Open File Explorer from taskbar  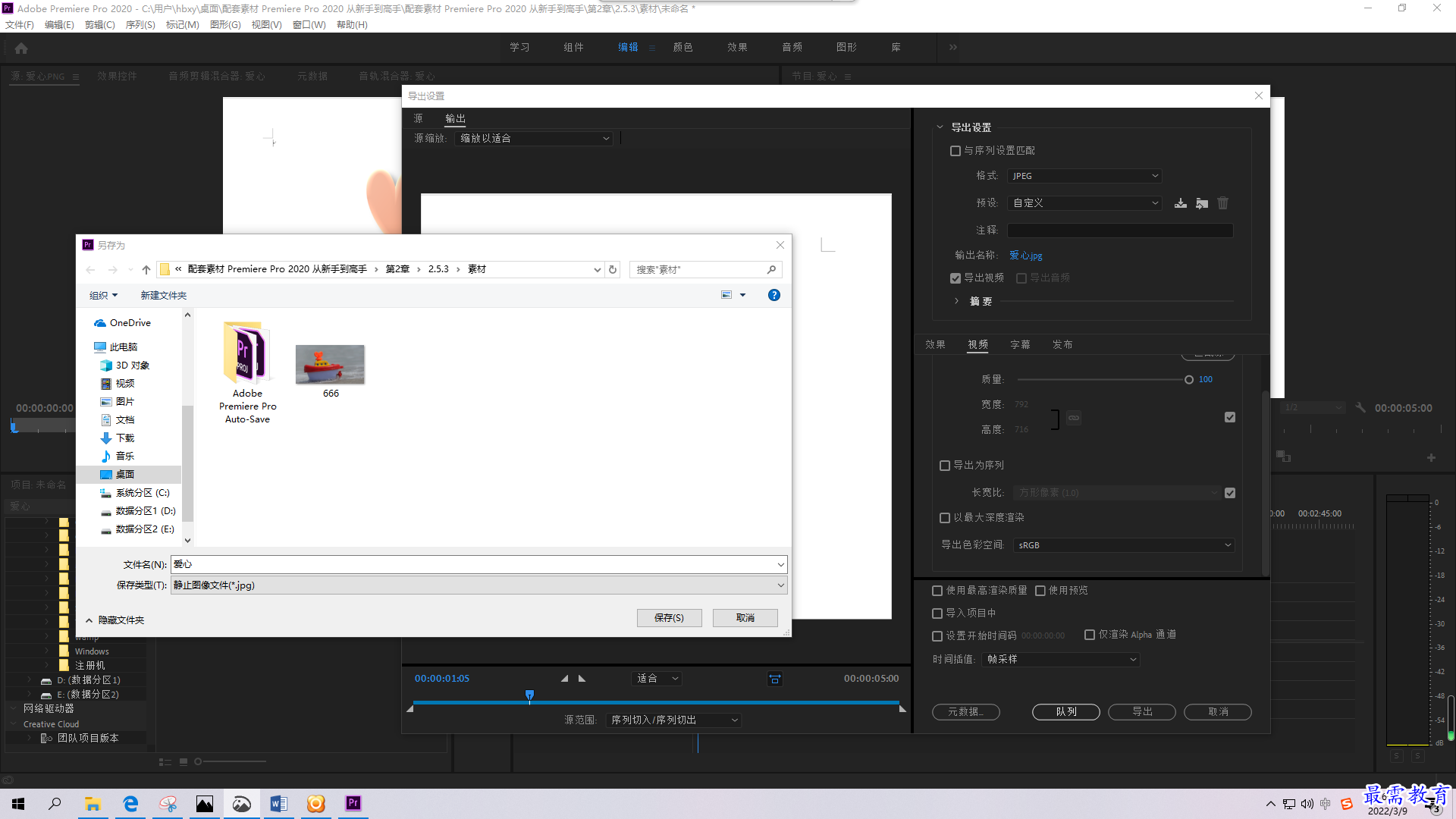point(93,804)
